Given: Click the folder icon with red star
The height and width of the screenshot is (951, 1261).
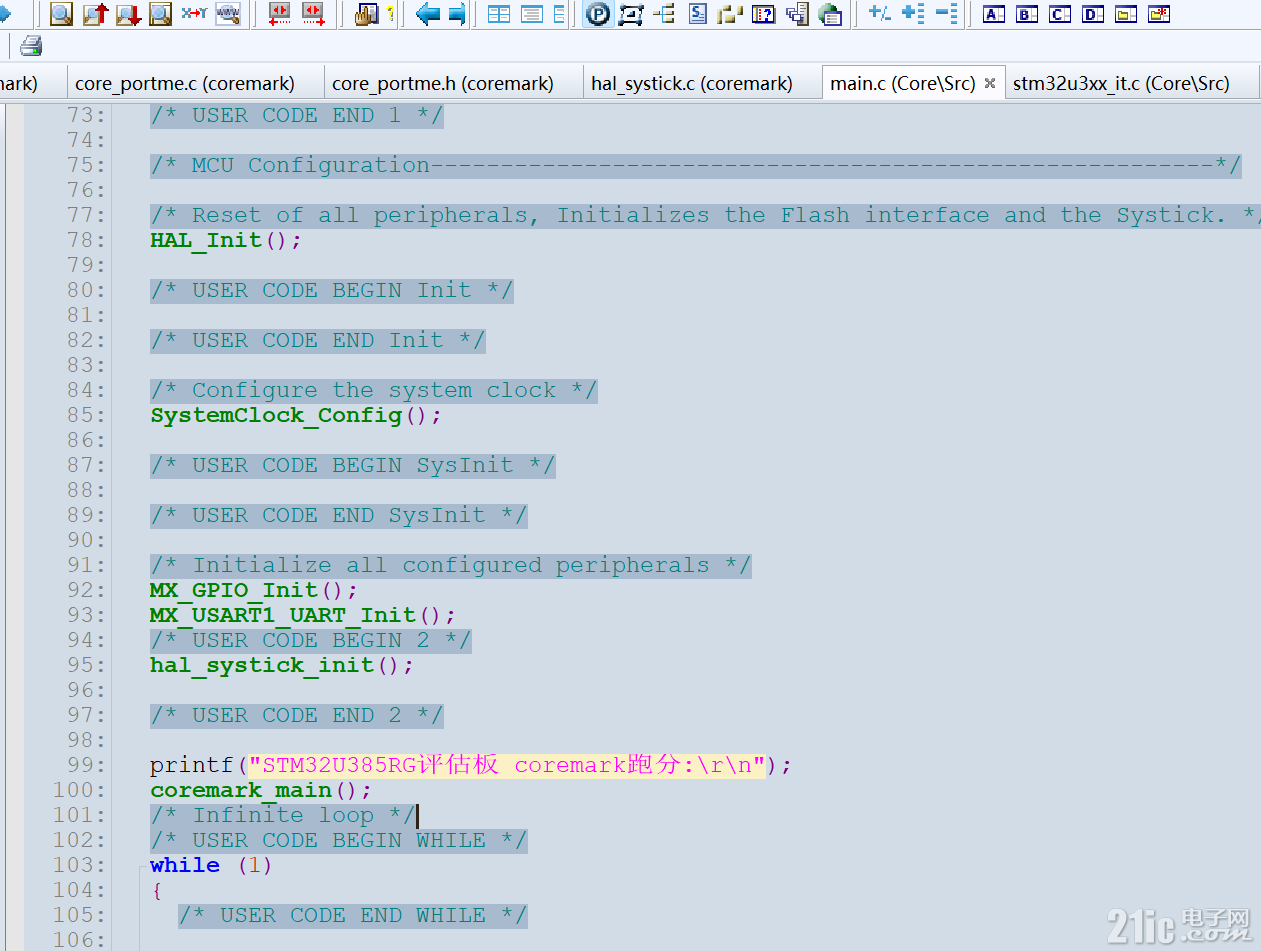Looking at the screenshot, I should (x=1159, y=14).
